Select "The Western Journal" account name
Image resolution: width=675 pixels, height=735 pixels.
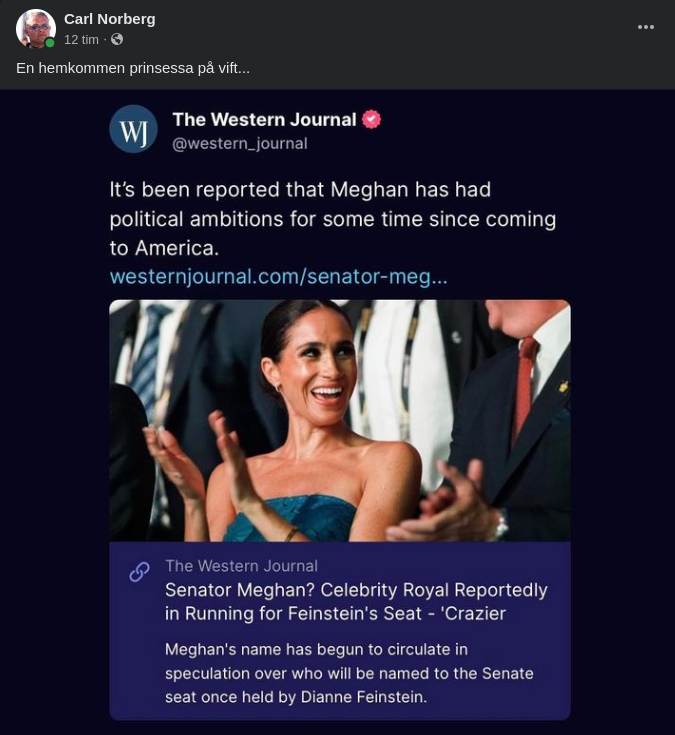tap(264, 119)
